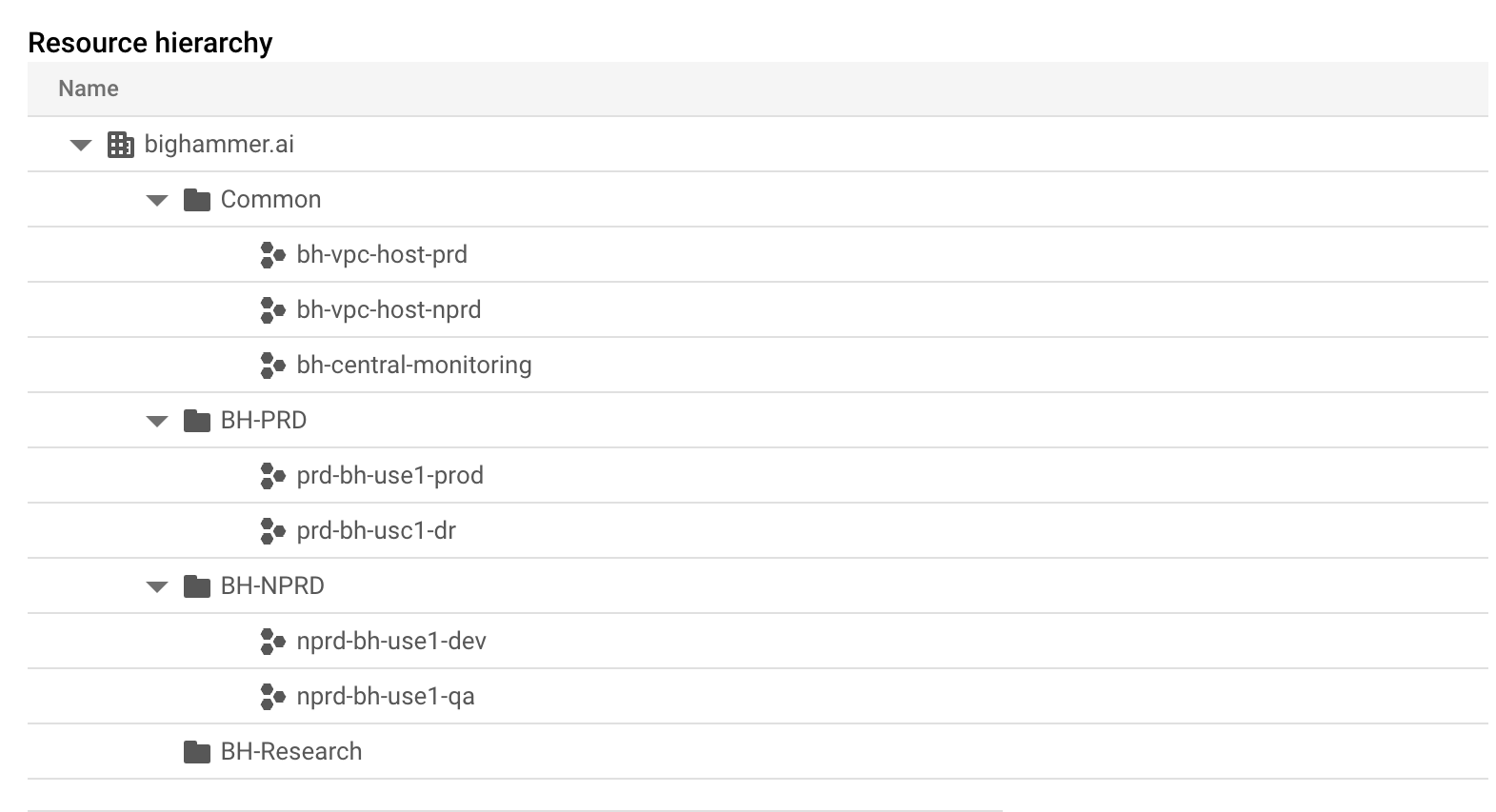This screenshot has height=812, width=1496.
Task: Click the BH-Research folder icon
Action: 196,751
